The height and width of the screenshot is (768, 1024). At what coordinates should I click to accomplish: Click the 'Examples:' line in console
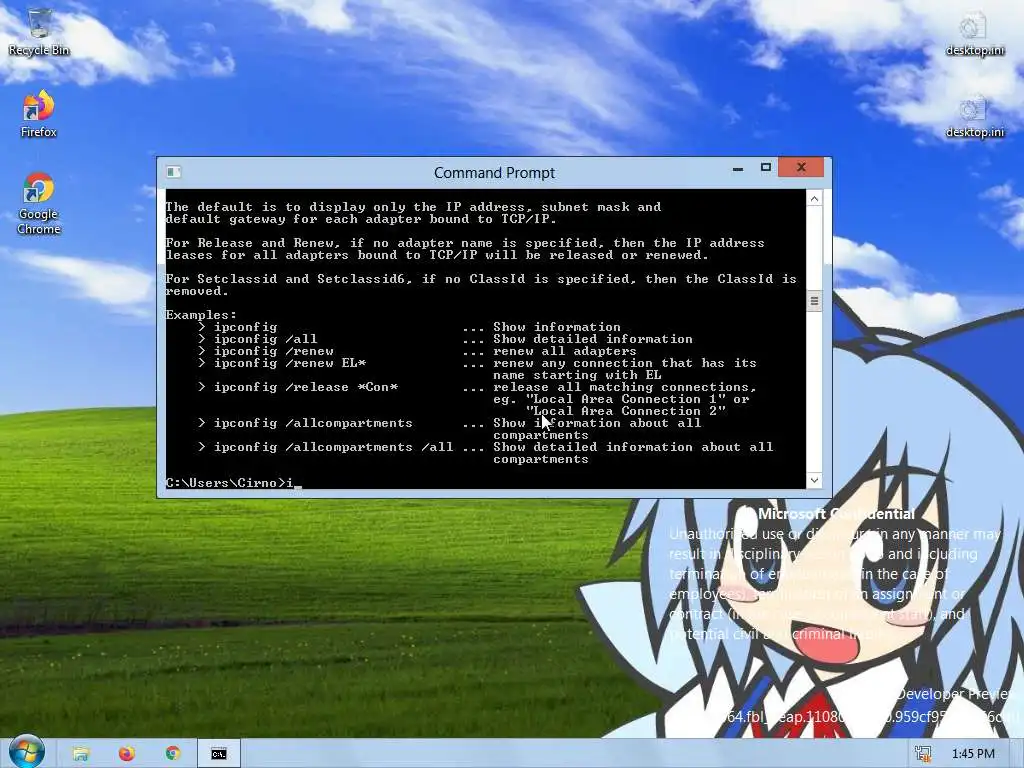tap(201, 315)
